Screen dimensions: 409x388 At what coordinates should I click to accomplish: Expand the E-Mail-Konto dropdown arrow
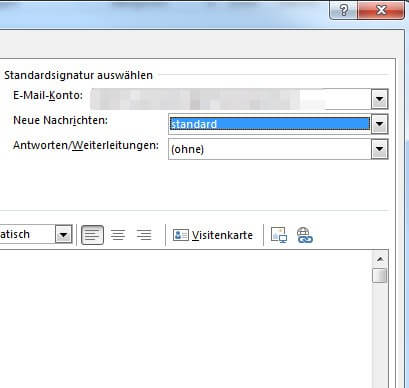pyautogui.click(x=379, y=99)
